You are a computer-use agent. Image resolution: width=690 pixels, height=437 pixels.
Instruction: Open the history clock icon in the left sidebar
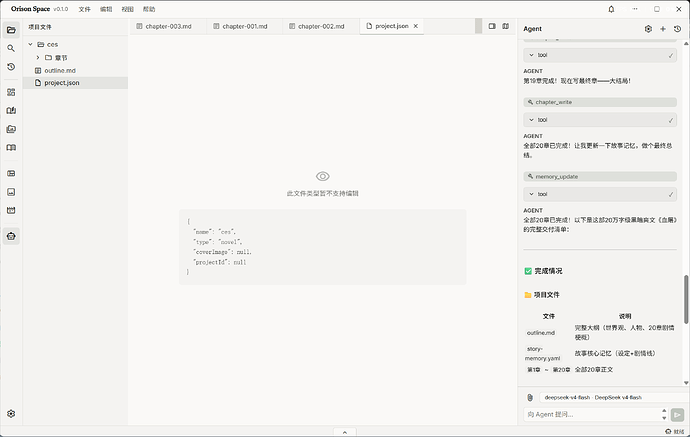tap(11, 67)
